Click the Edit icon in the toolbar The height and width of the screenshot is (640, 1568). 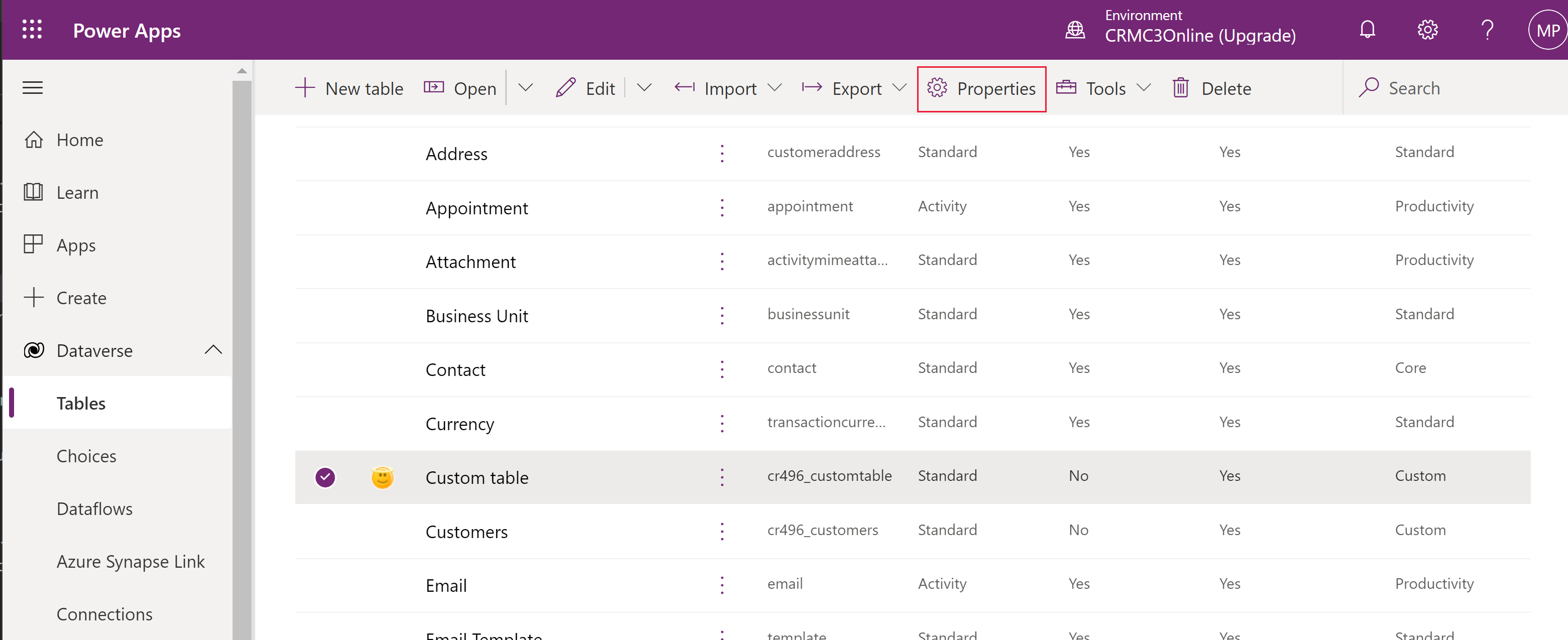(565, 88)
